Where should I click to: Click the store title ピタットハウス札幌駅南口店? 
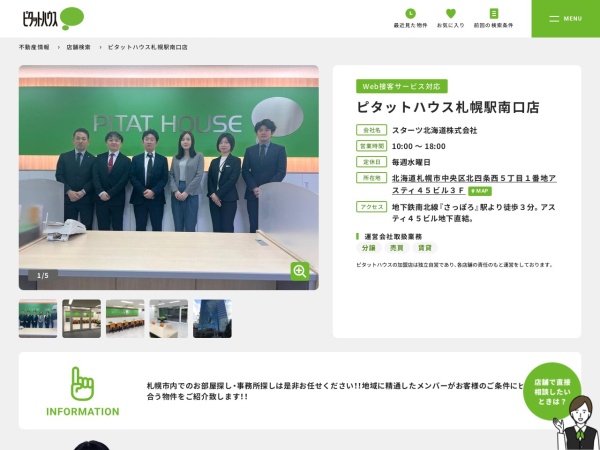[x=448, y=107]
